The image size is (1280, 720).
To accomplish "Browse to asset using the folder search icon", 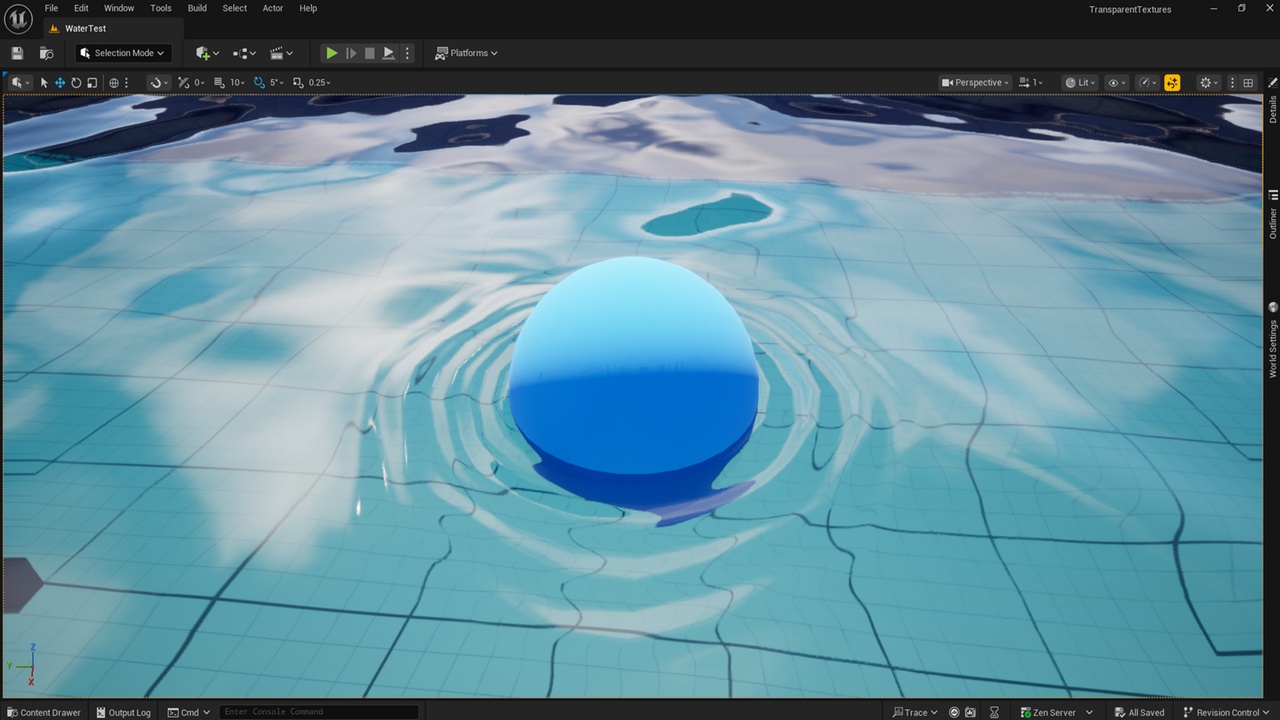I will pos(46,53).
